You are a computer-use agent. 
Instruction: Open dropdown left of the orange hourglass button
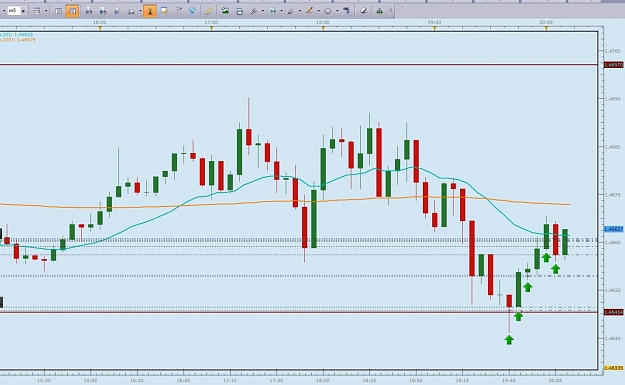(140, 11)
